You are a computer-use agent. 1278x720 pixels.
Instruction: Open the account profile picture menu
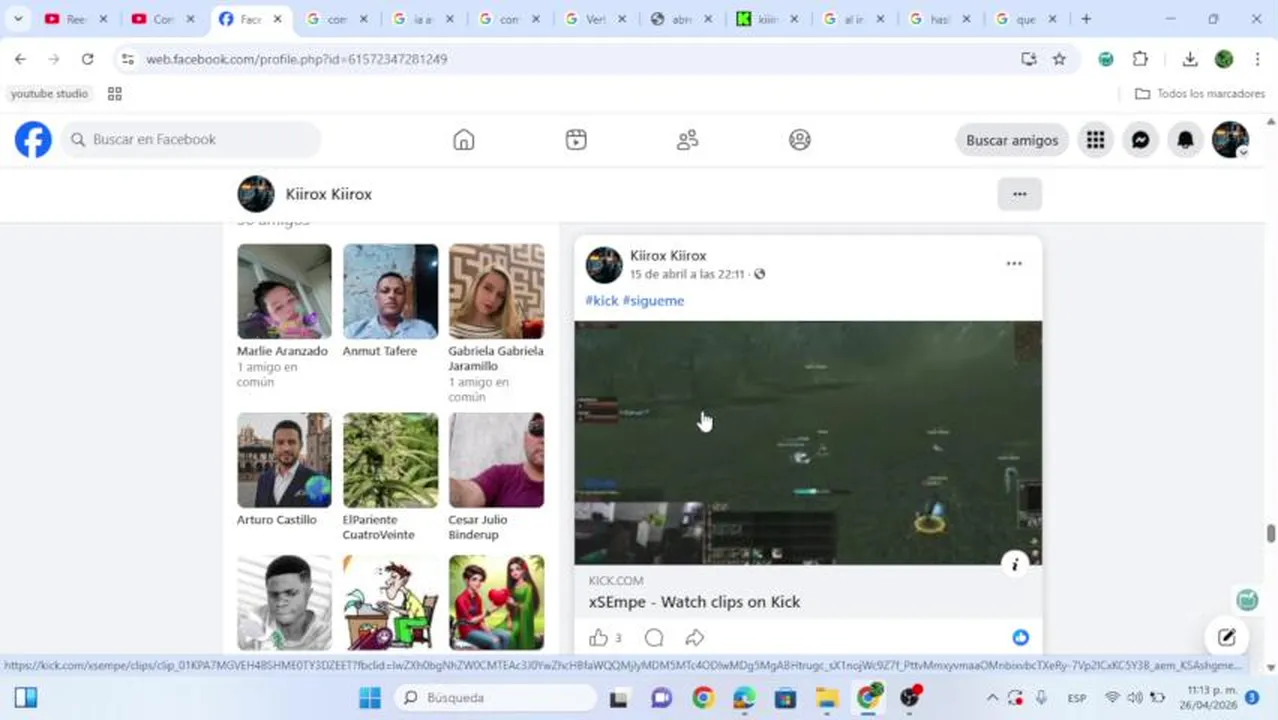point(1230,140)
